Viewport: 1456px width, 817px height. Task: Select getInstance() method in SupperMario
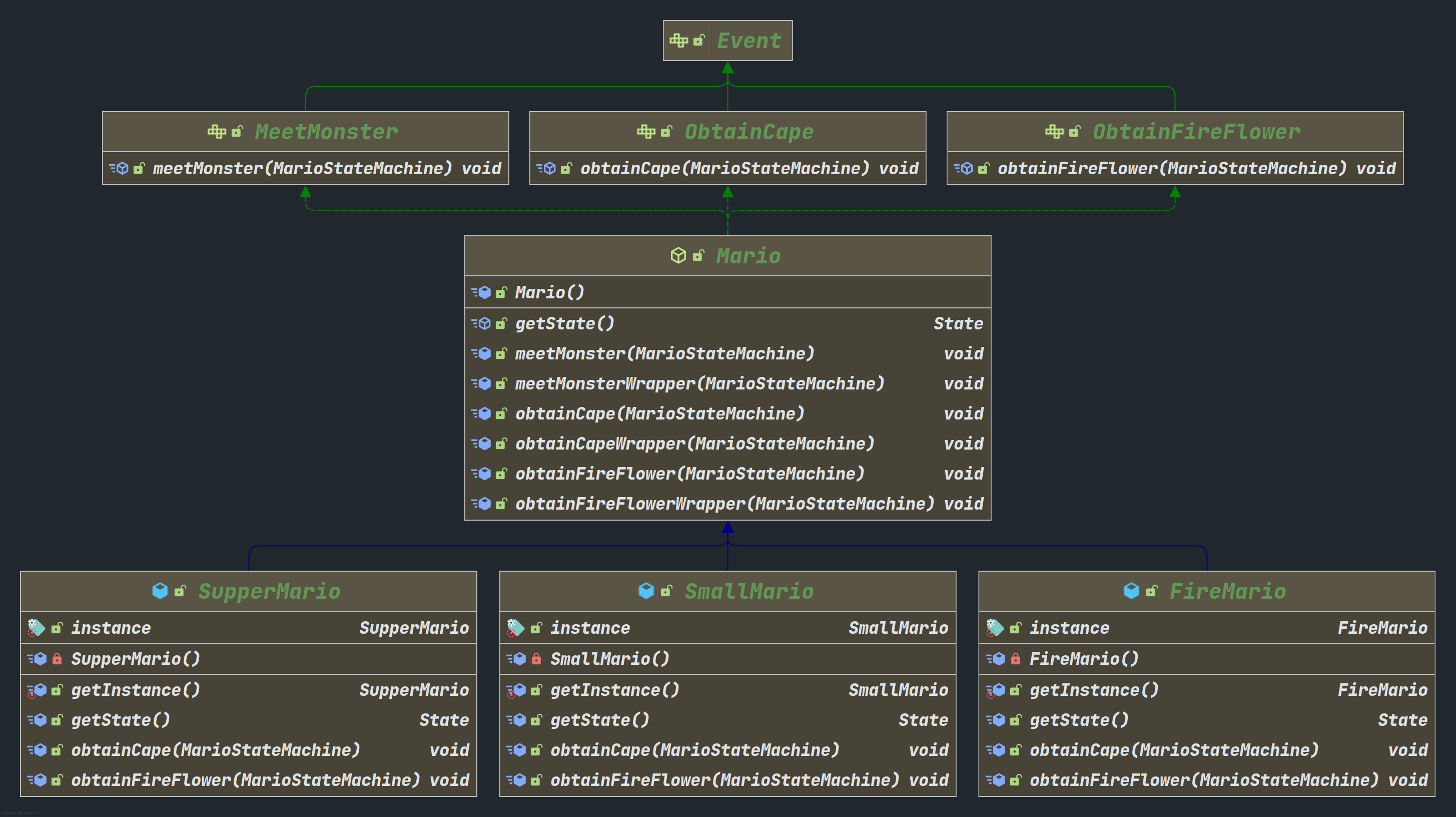coord(135,690)
